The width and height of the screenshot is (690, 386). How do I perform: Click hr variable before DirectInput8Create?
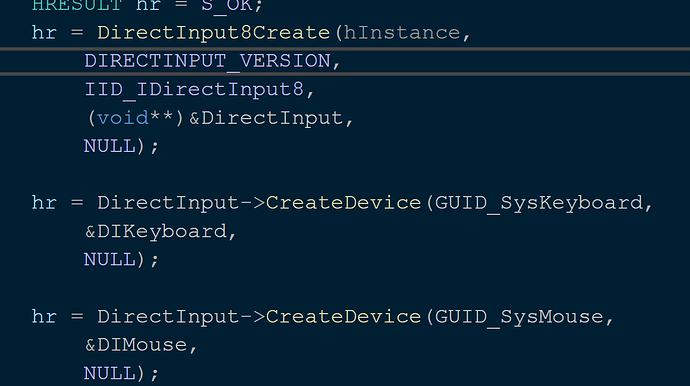[x=44, y=33]
